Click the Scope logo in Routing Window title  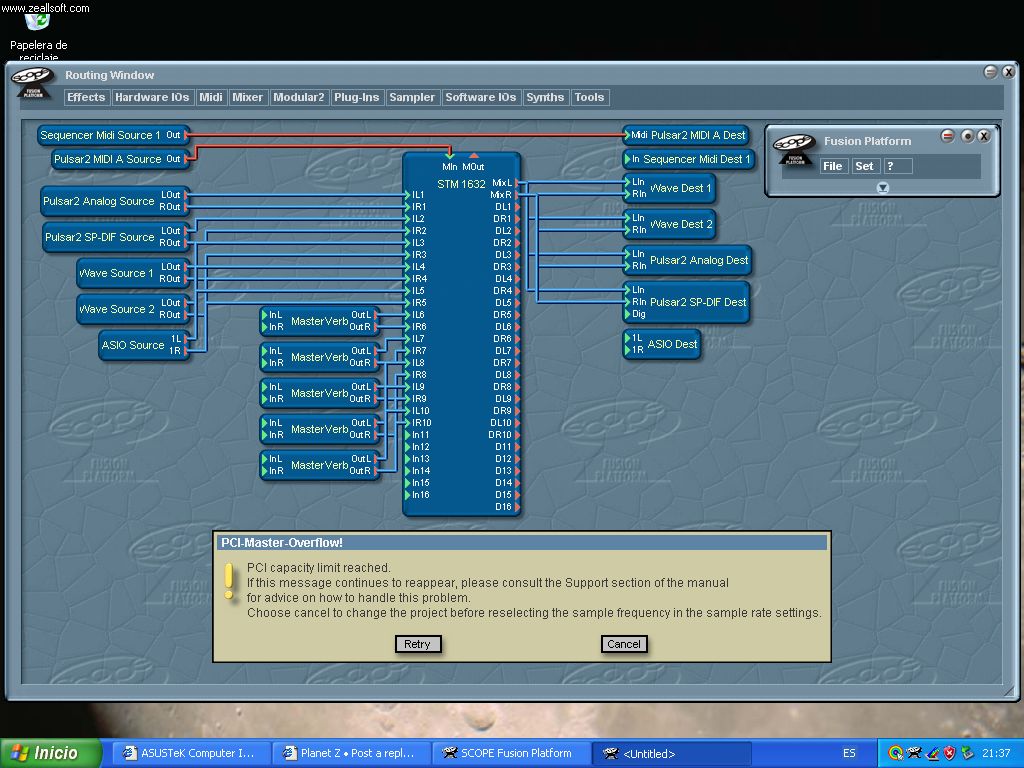[33, 83]
